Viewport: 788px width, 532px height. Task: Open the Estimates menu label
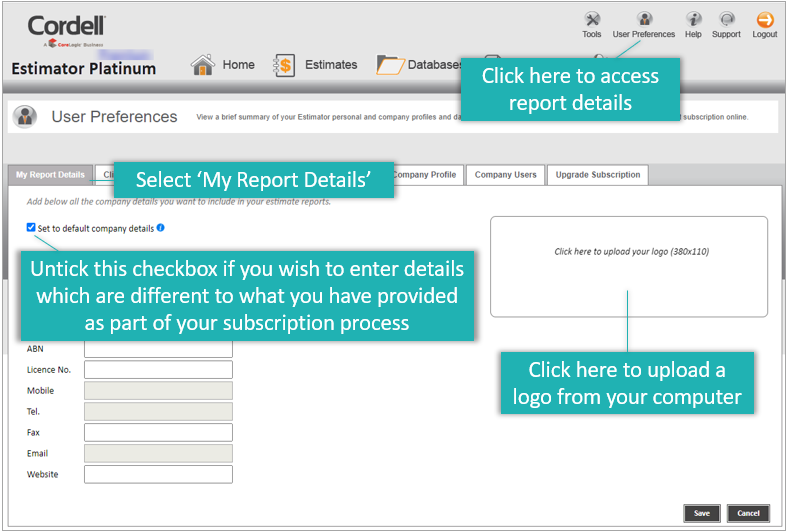(x=331, y=65)
